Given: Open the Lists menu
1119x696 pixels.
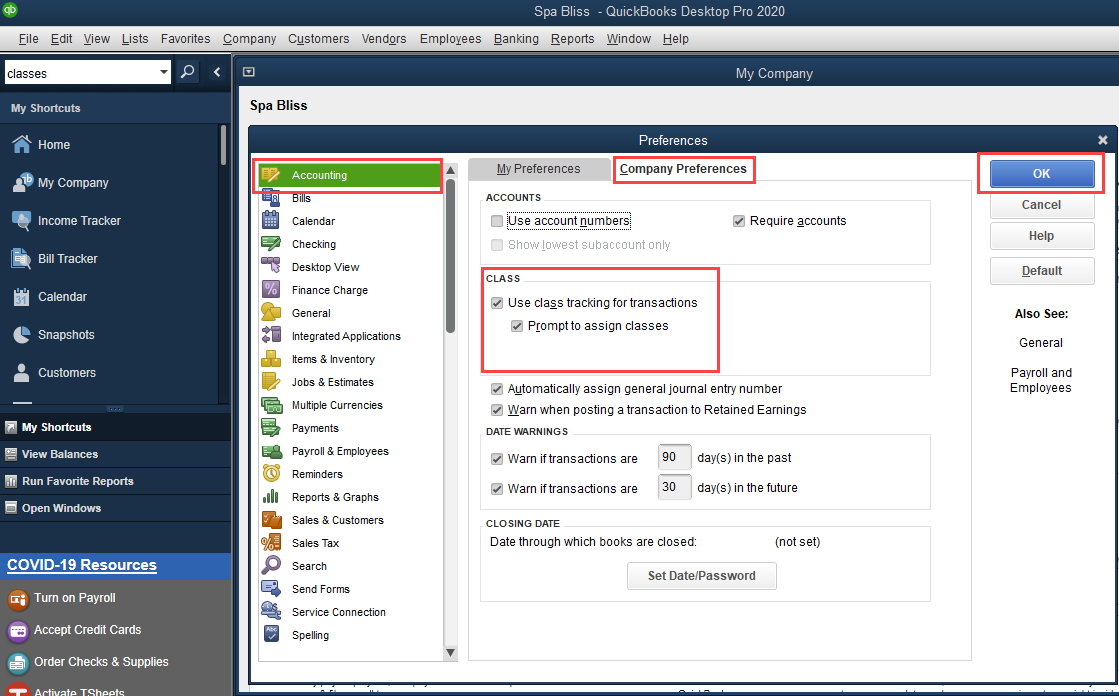Looking at the screenshot, I should (135, 39).
